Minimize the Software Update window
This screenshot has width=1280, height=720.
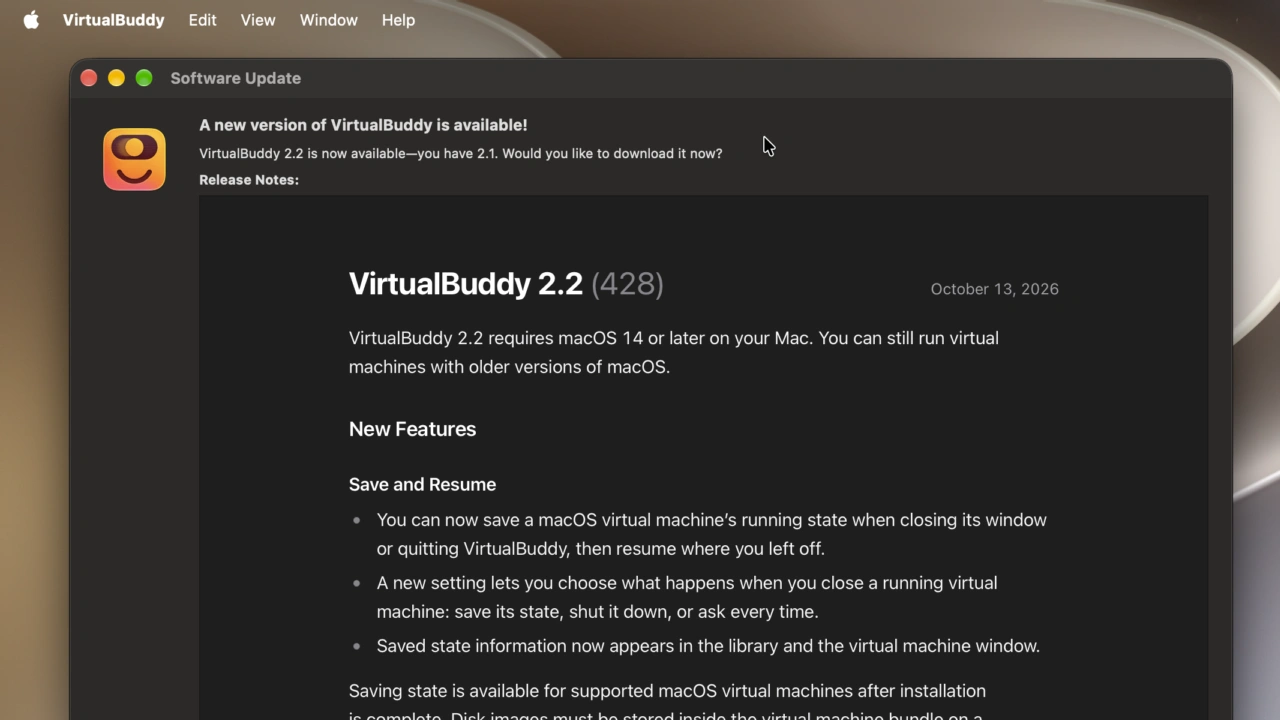click(x=116, y=78)
